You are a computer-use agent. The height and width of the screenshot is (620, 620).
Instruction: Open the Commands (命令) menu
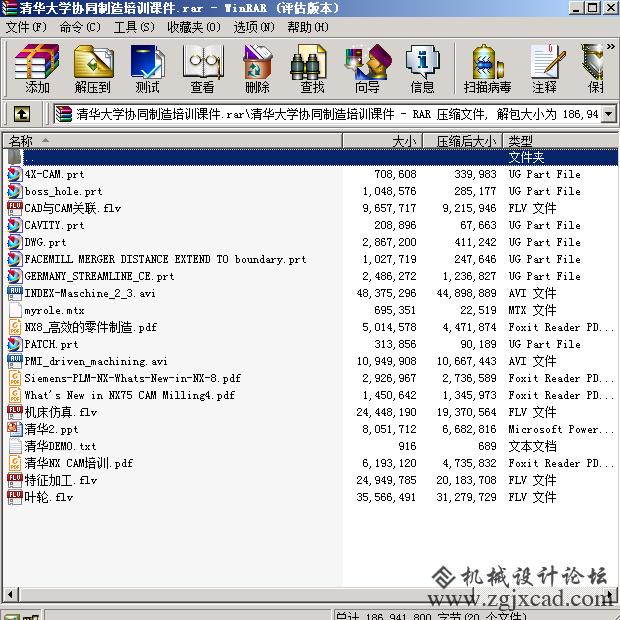[80, 27]
